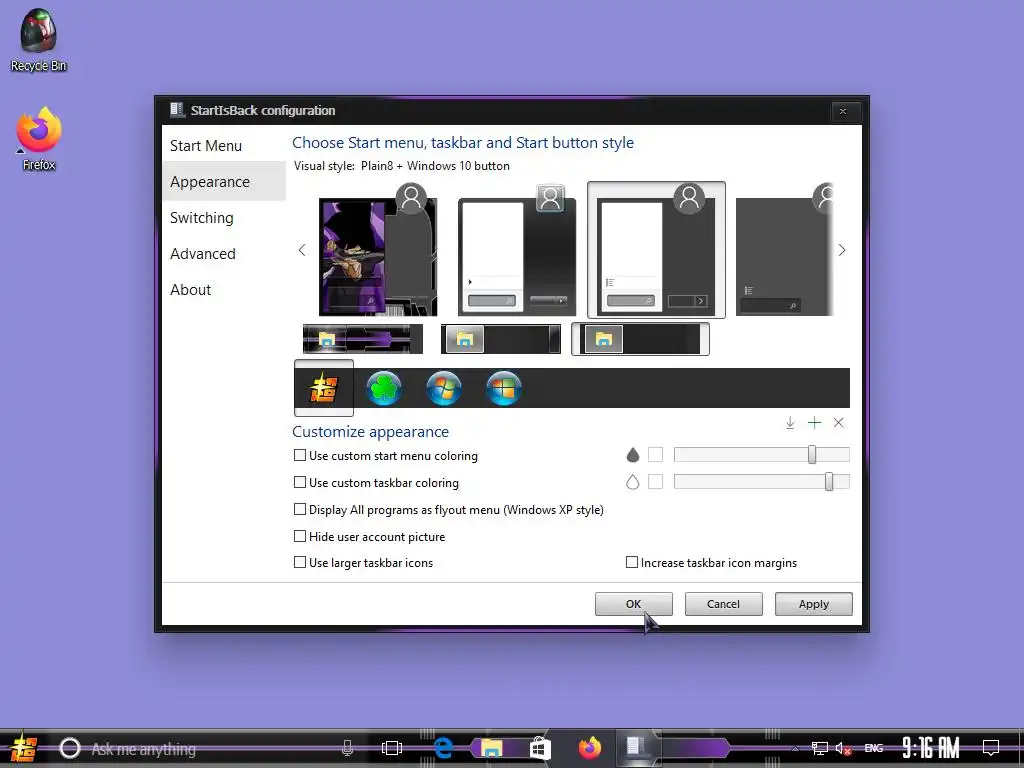Viewport: 1024px width, 768px height.
Task: Select the custom orange Start button icon
Action: [x=324, y=389]
